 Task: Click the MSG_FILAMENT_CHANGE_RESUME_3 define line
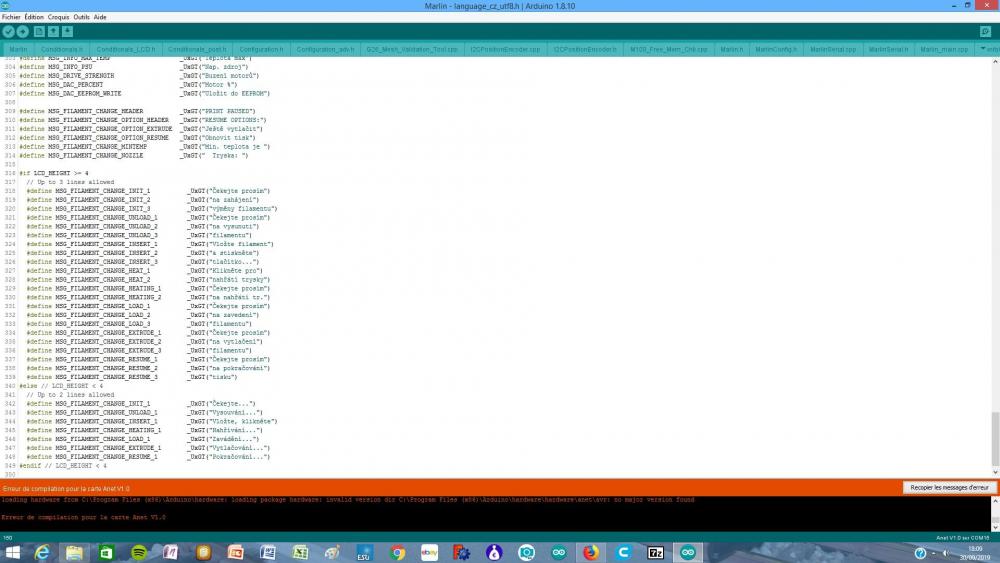131,377
